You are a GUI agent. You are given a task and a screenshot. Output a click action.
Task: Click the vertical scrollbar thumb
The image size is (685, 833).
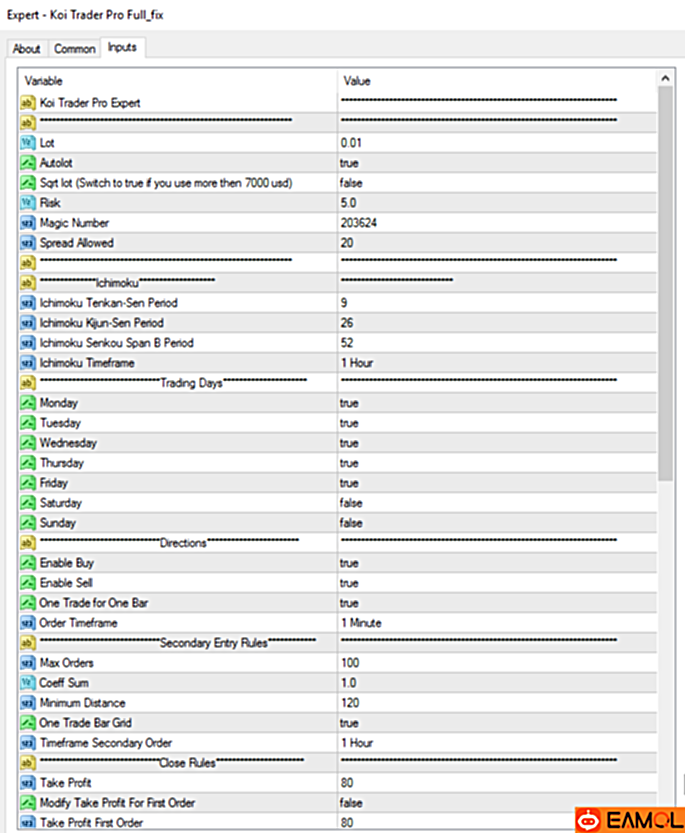665,283
